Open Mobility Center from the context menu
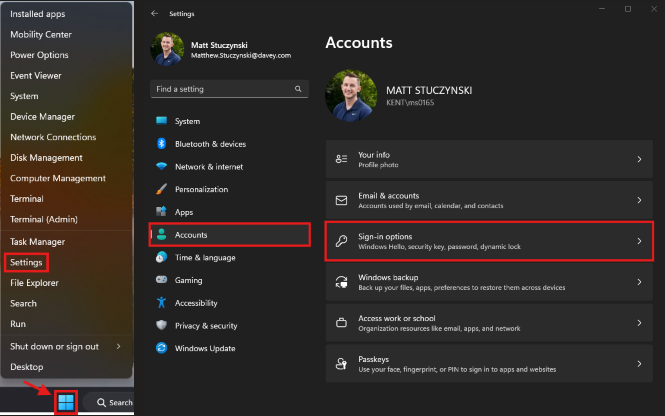 point(41,35)
